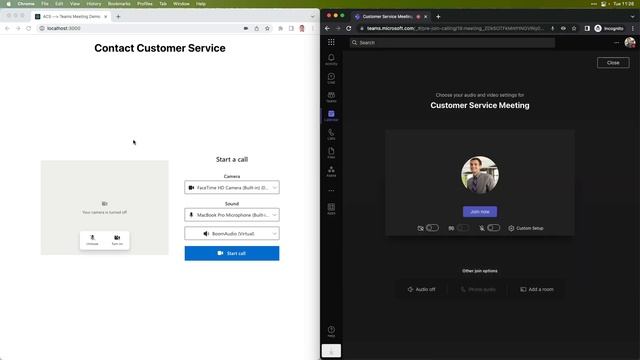640x360 pixels.
Task: Expand microphone dropdown MacBook Pro Microphone
Action: [232, 215]
